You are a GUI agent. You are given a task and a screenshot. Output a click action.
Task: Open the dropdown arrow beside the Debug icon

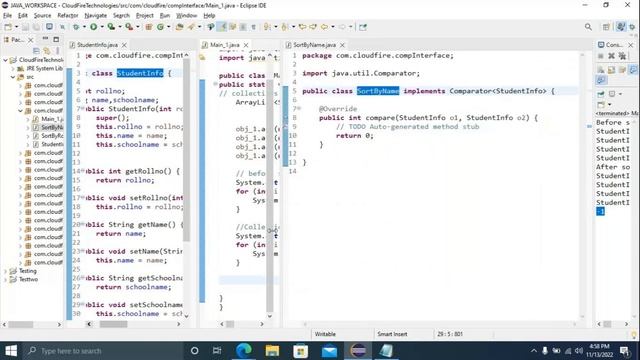coord(84,27)
